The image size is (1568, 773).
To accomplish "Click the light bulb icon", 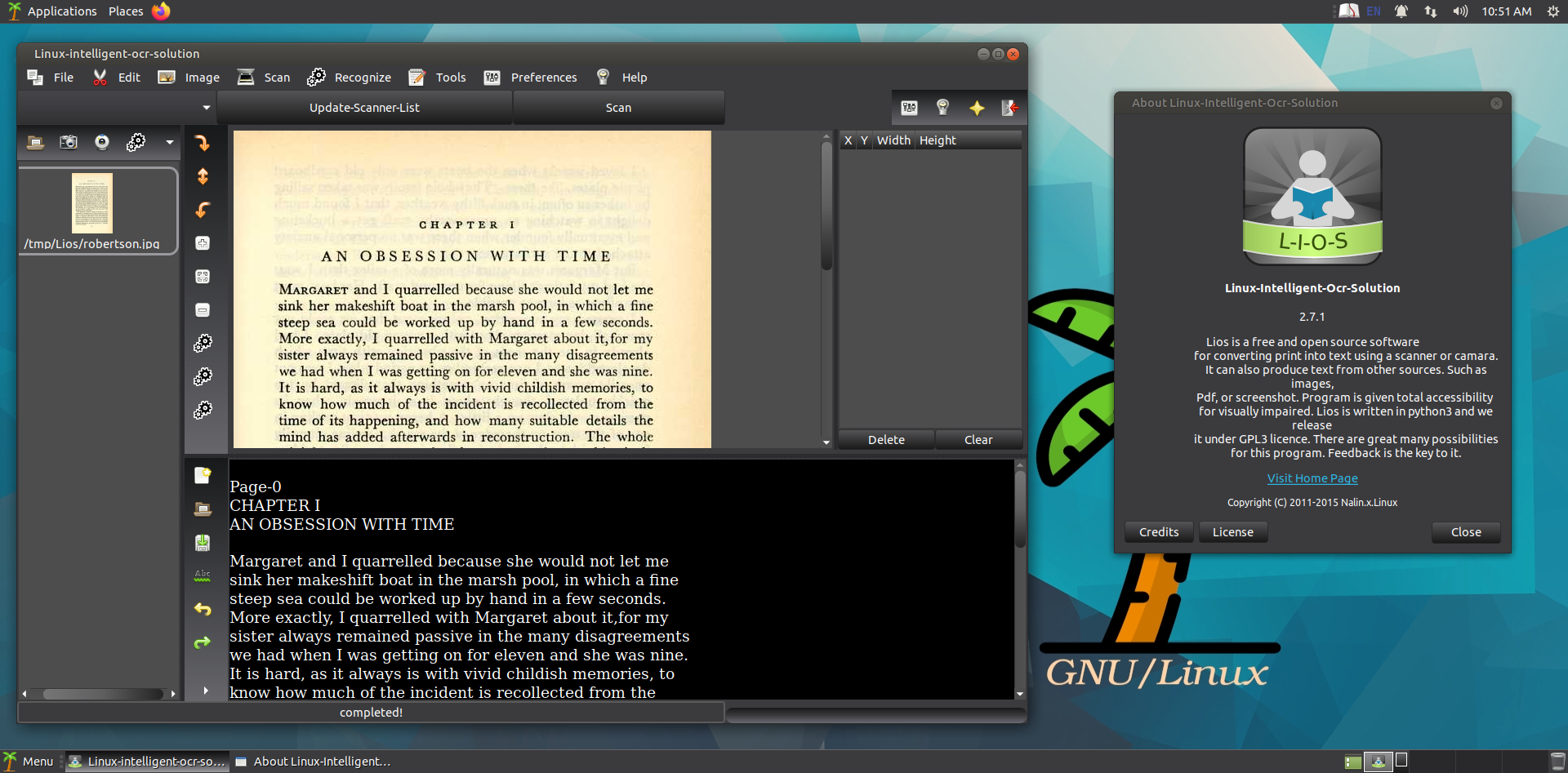I will [x=942, y=108].
